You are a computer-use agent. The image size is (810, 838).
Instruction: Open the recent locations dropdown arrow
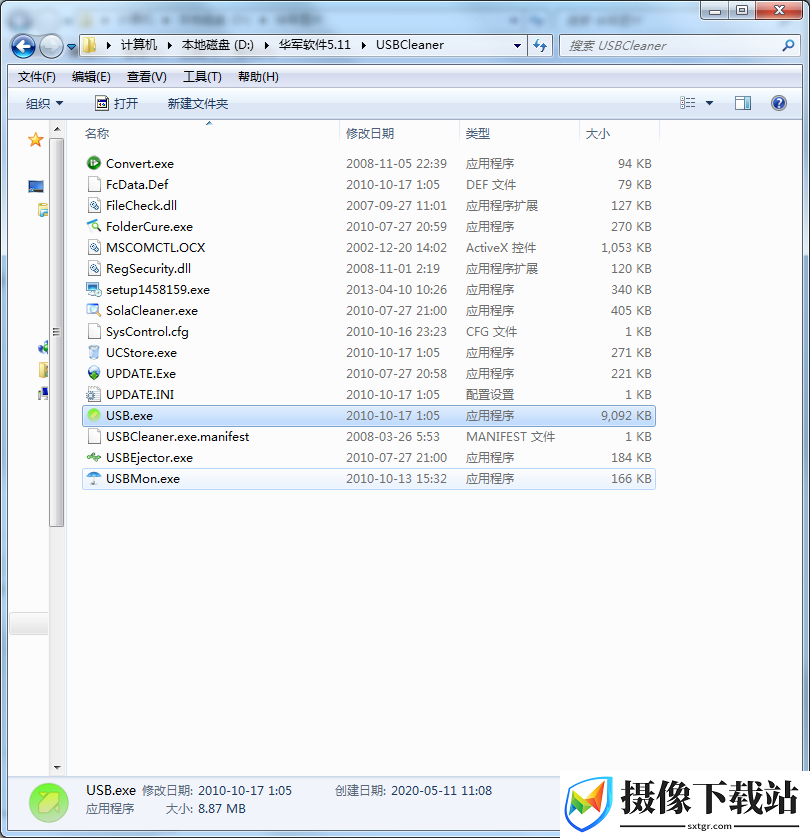pos(72,46)
